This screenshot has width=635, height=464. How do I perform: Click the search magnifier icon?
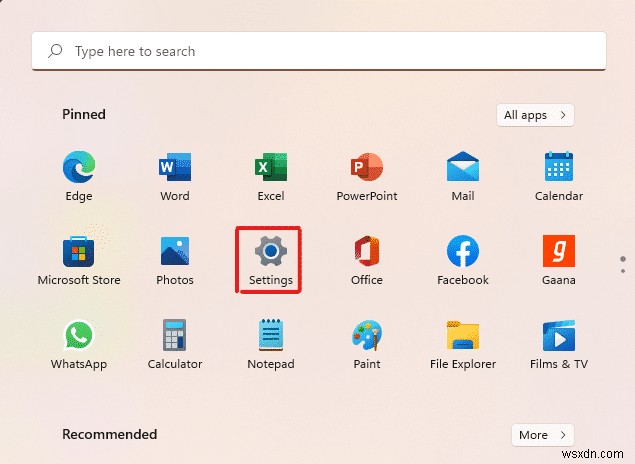pos(55,51)
